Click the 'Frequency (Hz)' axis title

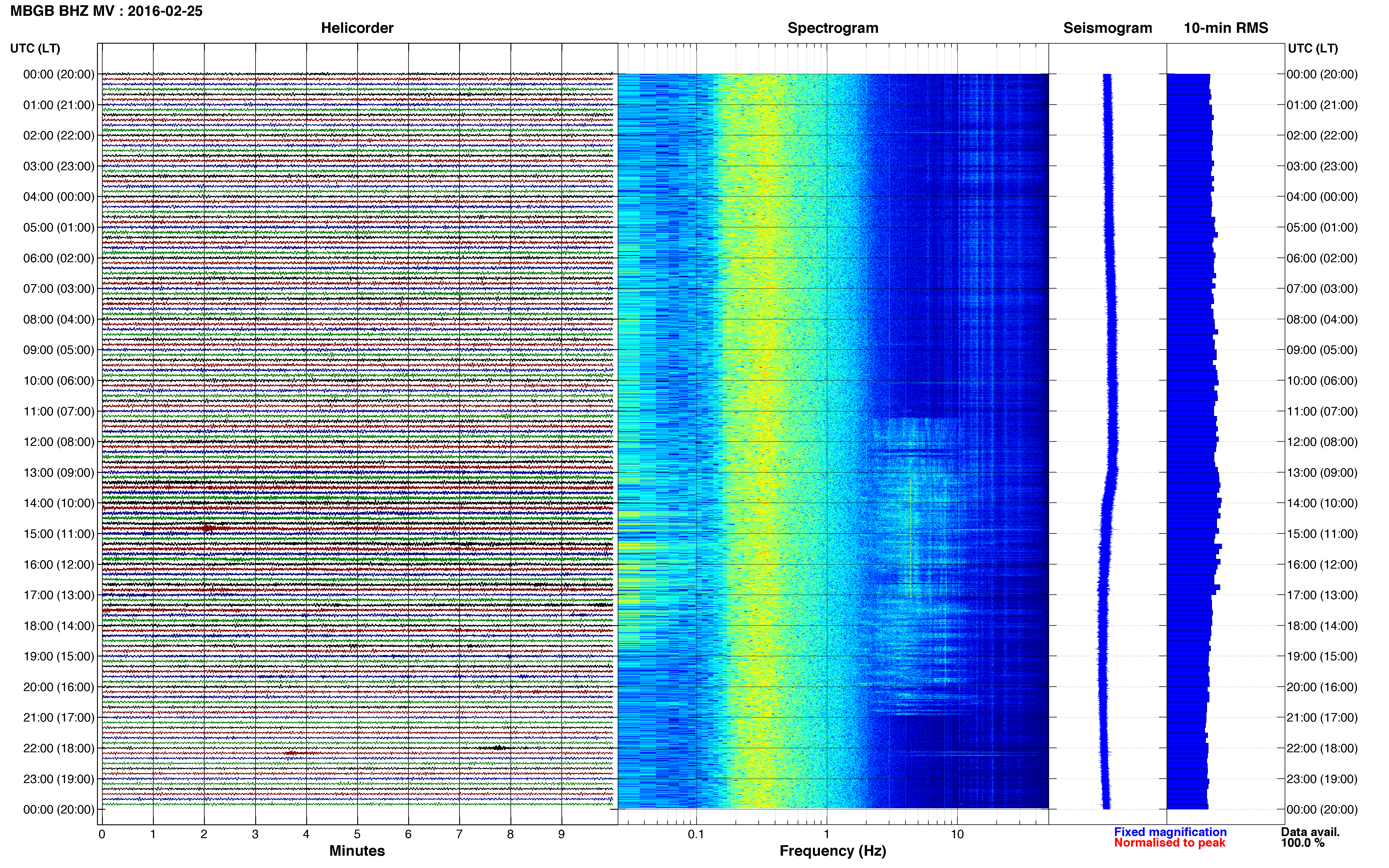point(833,851)
